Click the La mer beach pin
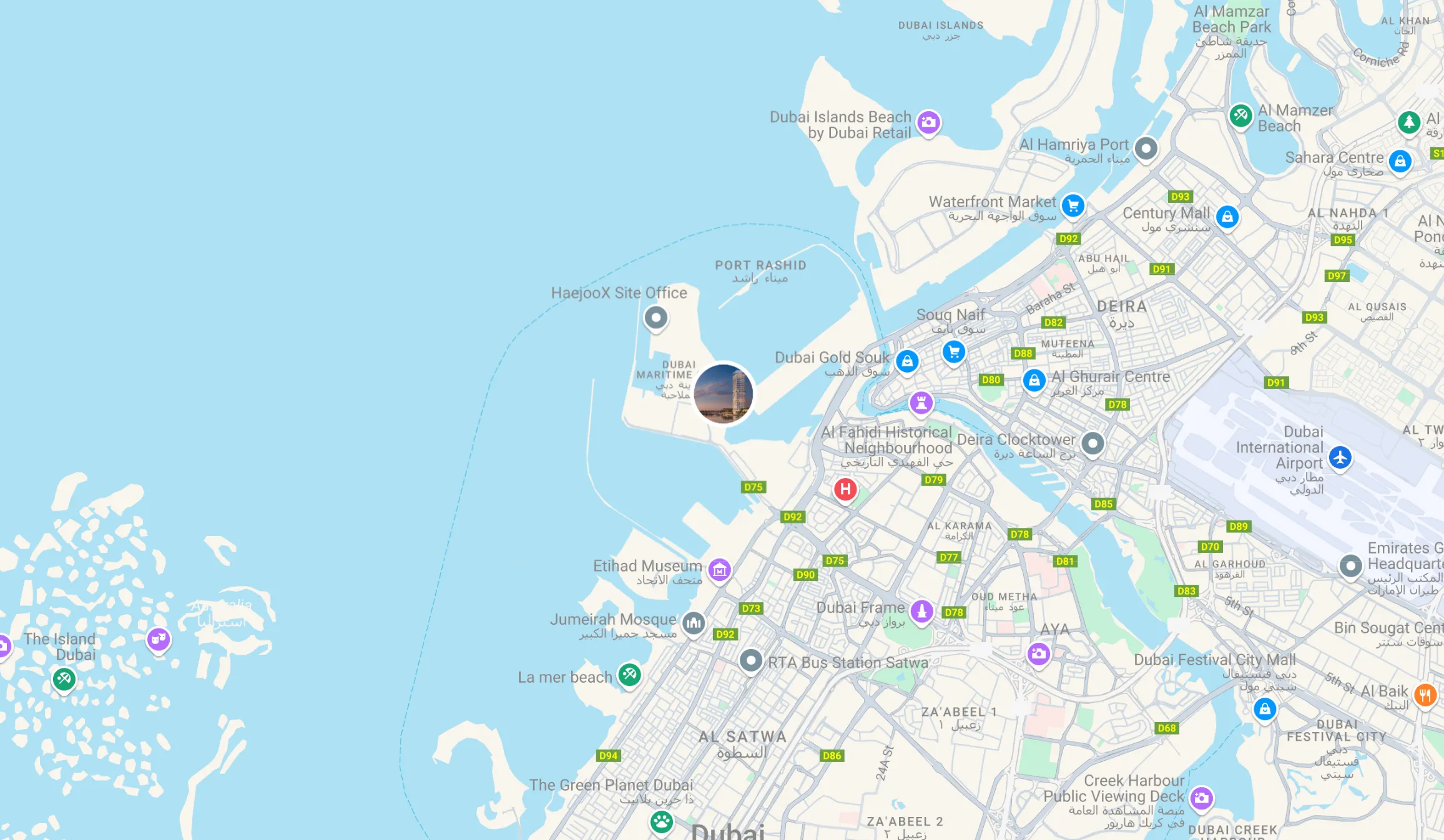Image resolution: width=1444 pixels, height=840 pixels. pos(629,675)
